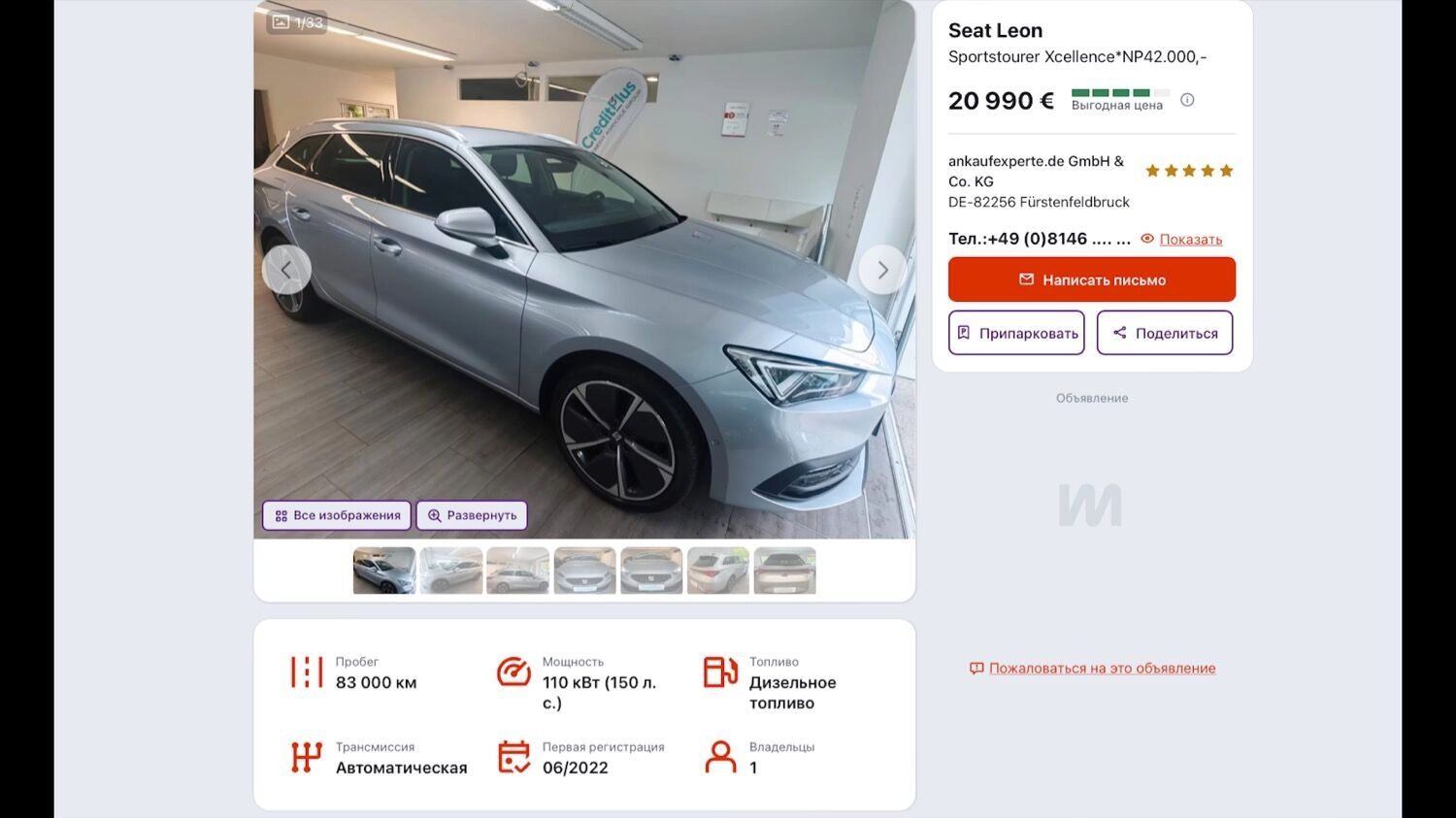Click the transmission gear icon

pyautogui.click(x=307, y=757)
